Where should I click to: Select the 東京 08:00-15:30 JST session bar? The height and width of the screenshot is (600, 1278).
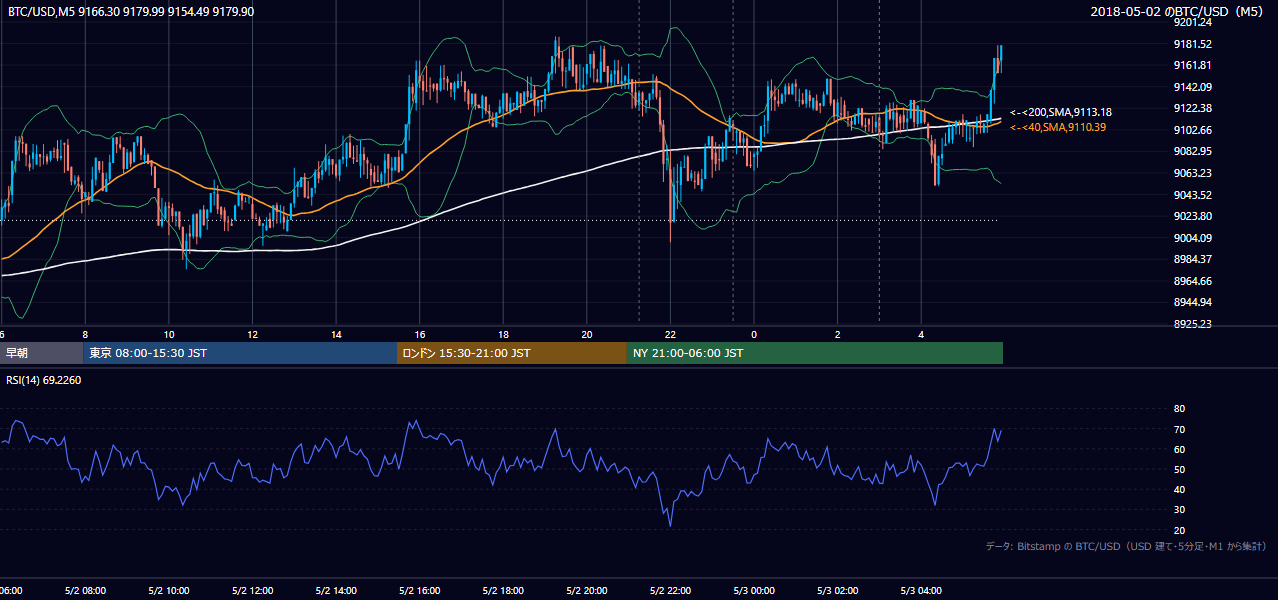coord(240,353)
